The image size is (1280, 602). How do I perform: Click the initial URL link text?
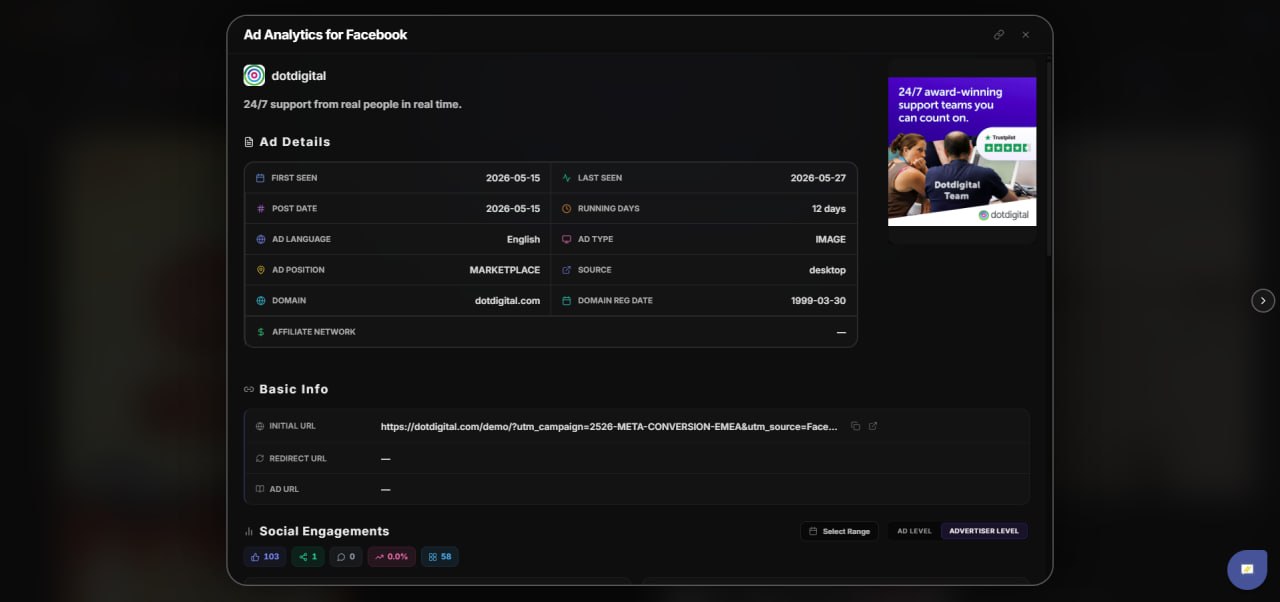coord(609,426)
